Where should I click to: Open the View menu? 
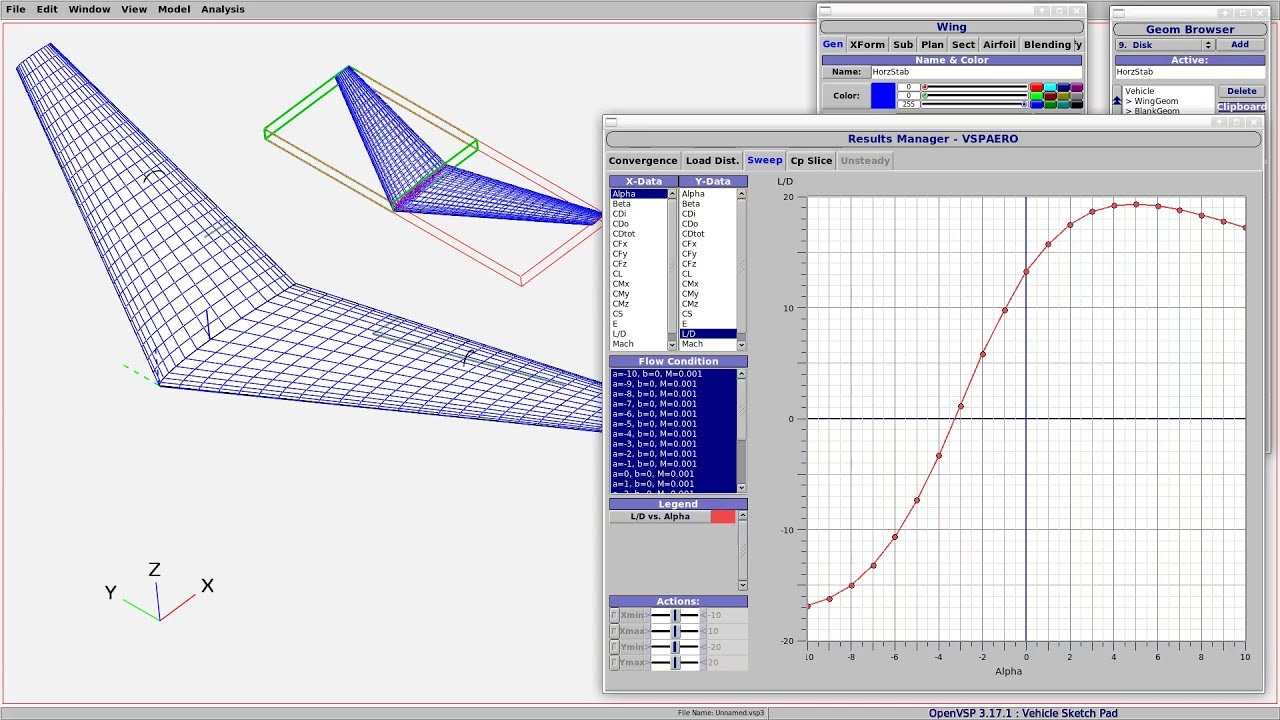coord(134,9)
